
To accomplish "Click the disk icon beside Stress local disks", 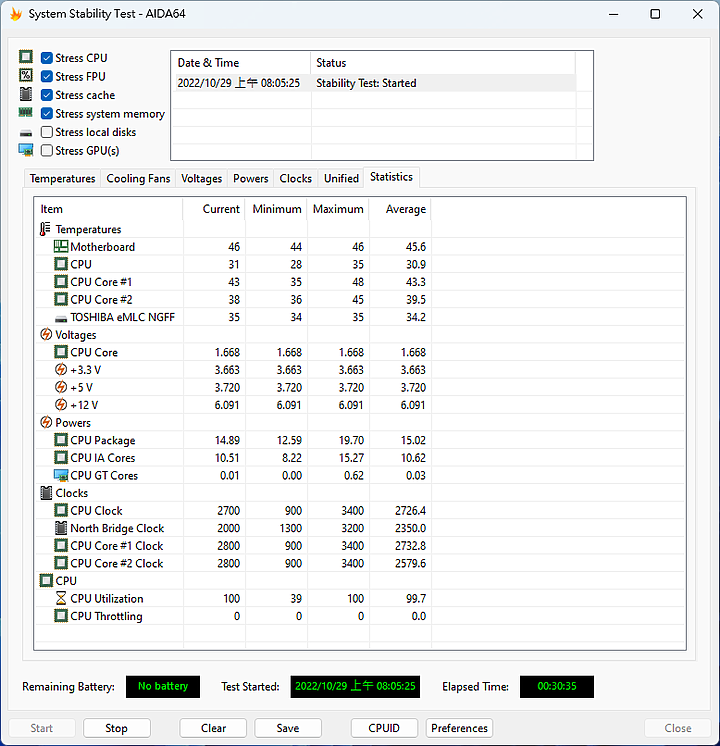I will (26, 133).
